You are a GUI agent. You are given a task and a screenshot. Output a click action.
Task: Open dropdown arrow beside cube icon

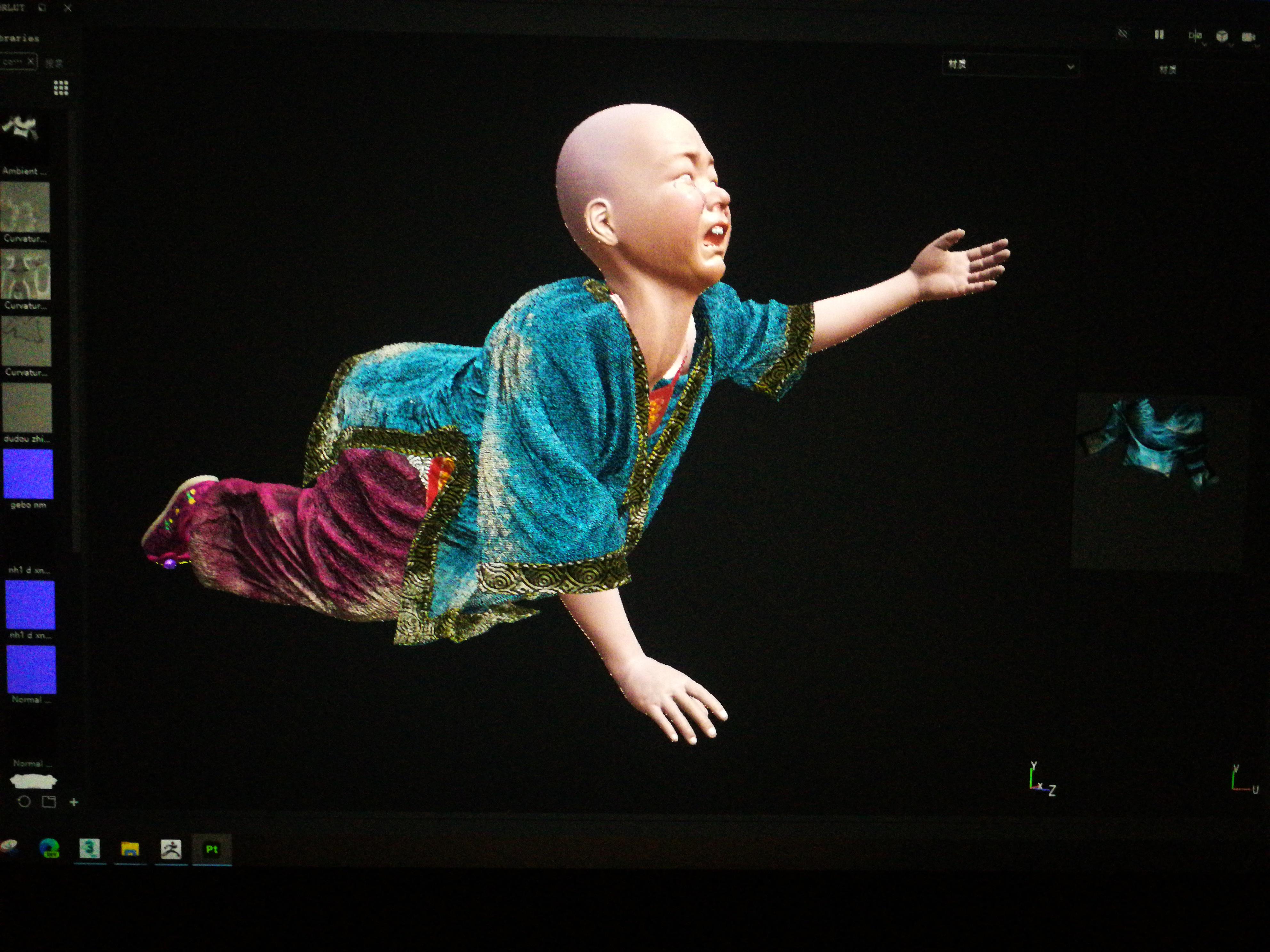point(1231,44)
